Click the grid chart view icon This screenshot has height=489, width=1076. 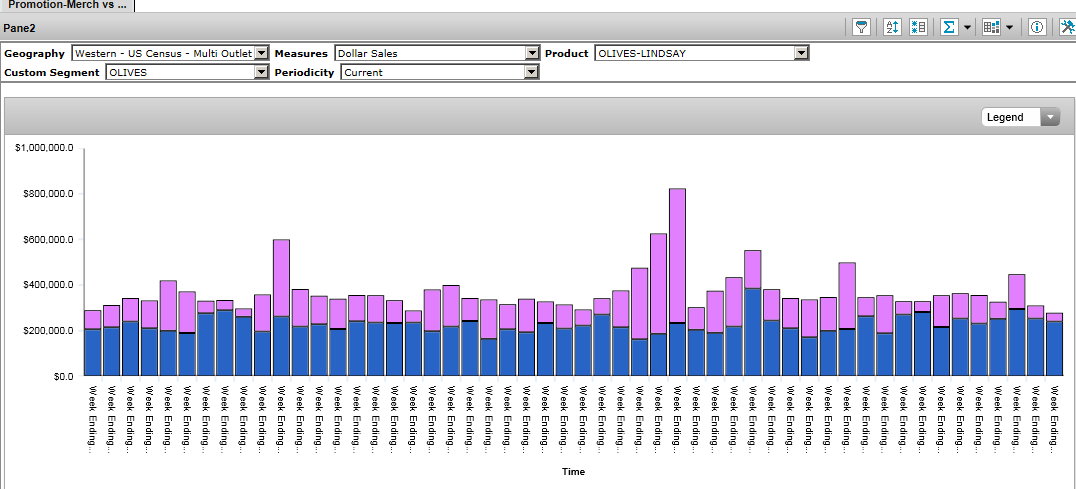[x=991, y=27]
